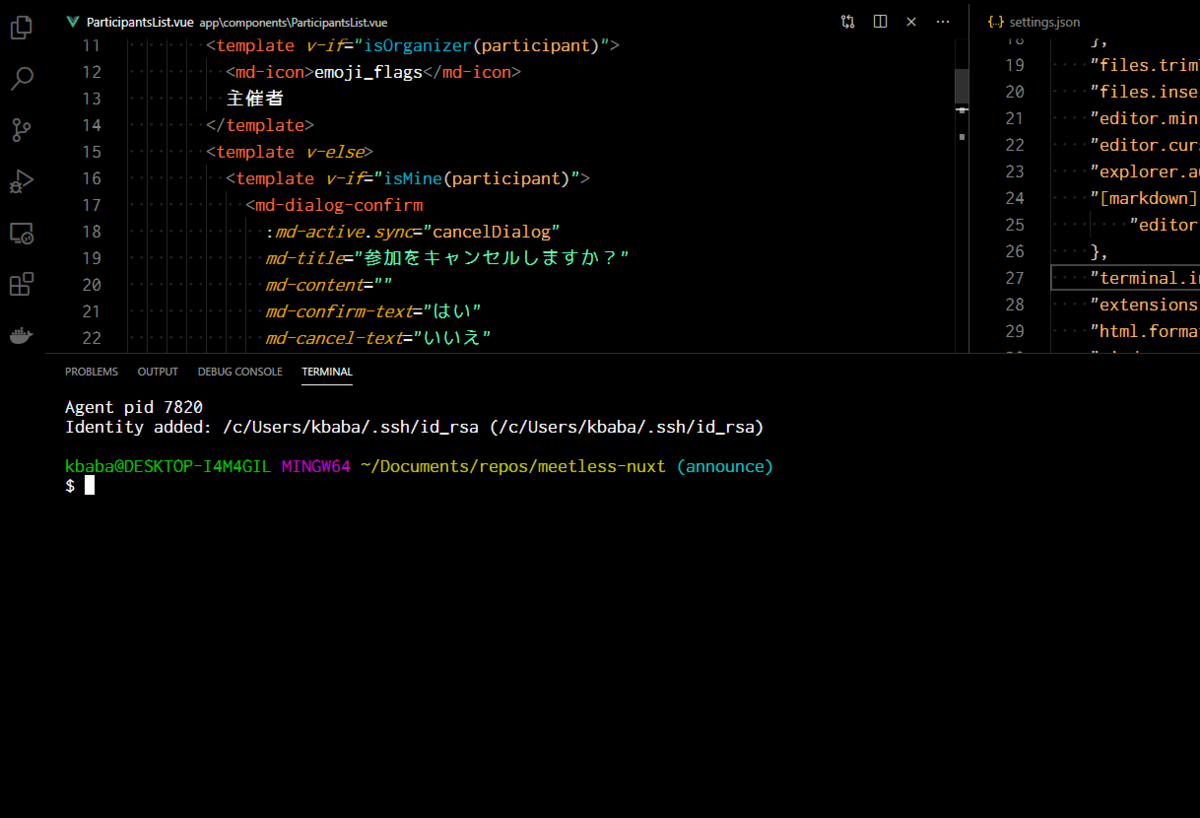Select the TERMINAL panel tab
This screenshot has height=818, width=1200.
pos(327,371)
